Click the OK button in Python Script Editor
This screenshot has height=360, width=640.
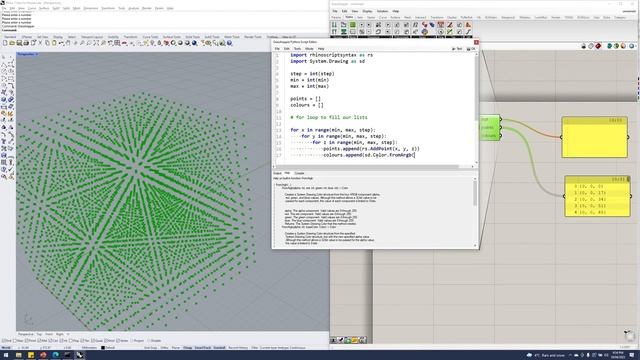click(472, 49)
